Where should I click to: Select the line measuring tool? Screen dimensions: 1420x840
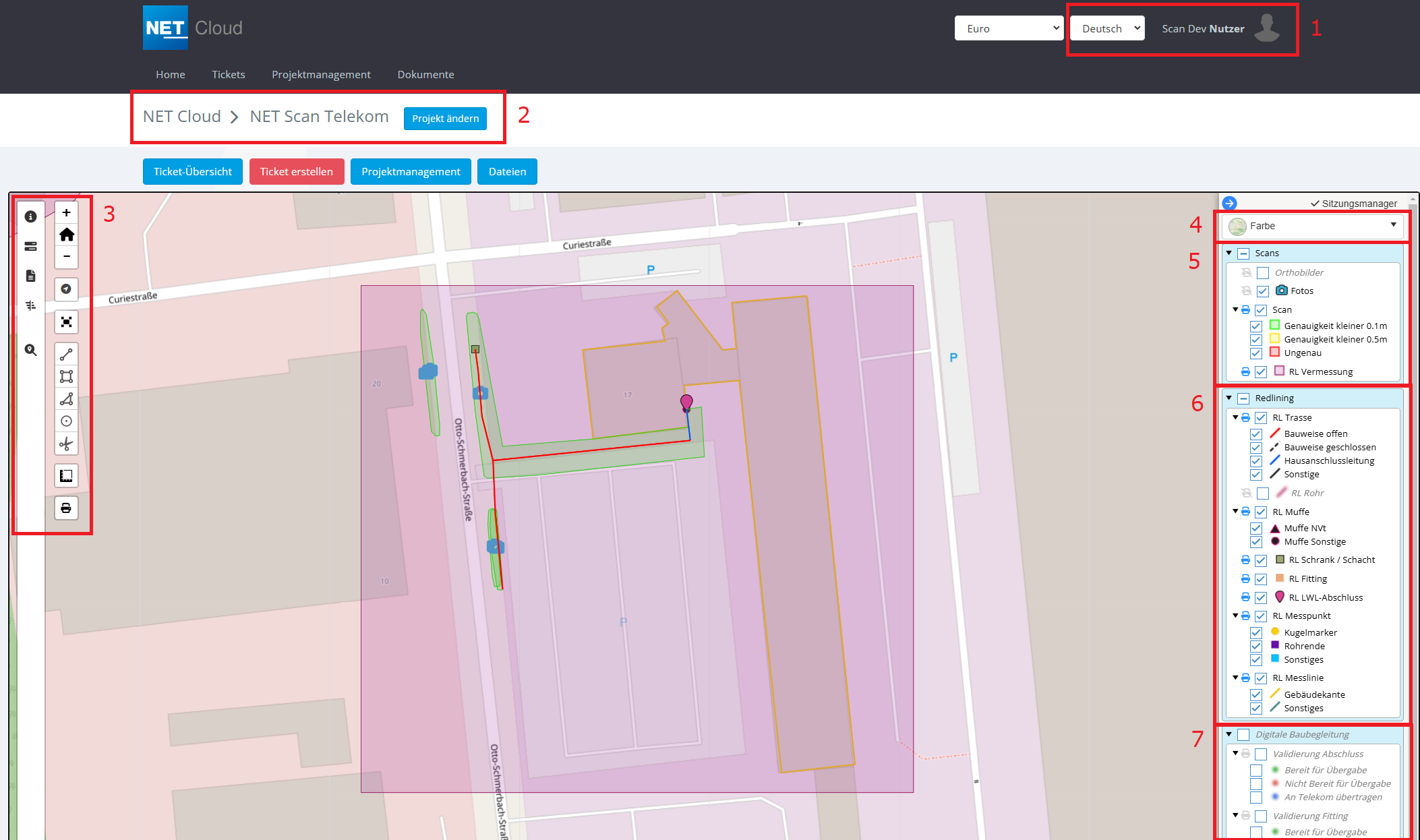click(x=66, y=354)
